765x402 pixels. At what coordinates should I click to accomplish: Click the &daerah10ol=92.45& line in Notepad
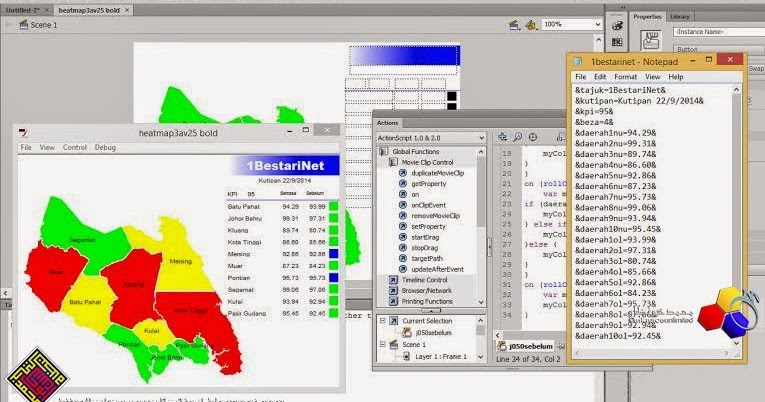618,336
